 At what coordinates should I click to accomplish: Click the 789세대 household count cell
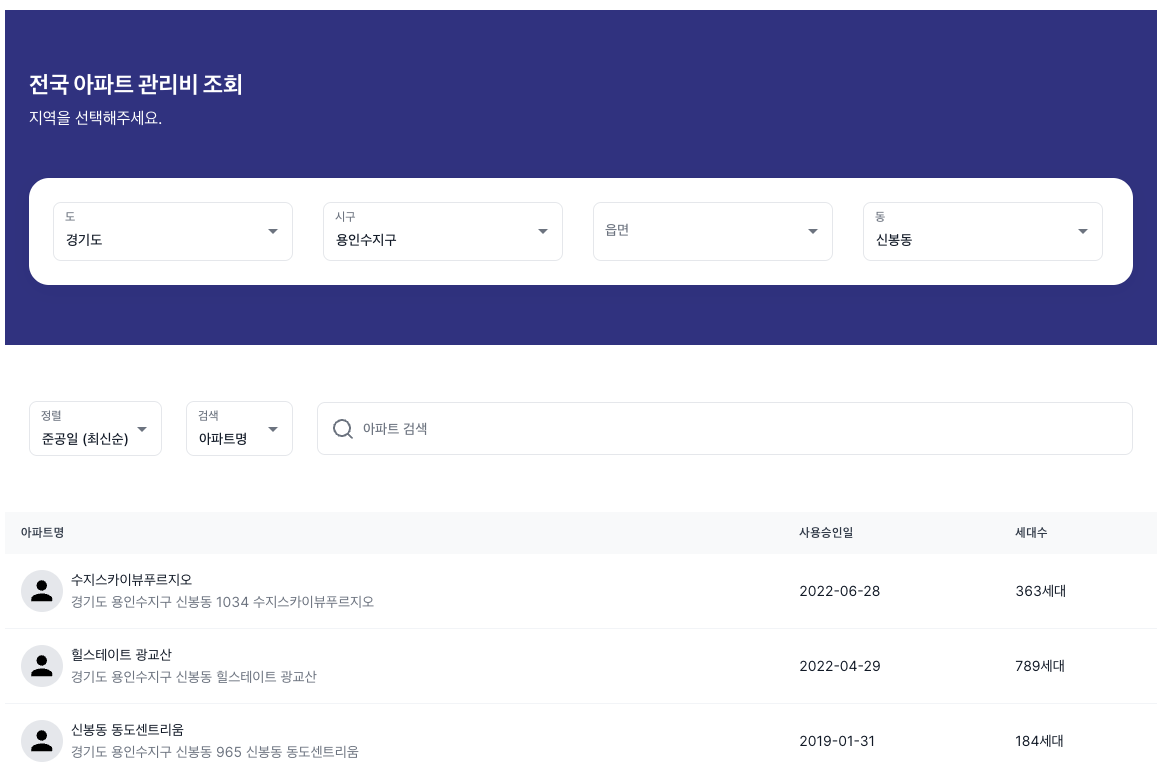[x=1040, y=666]
